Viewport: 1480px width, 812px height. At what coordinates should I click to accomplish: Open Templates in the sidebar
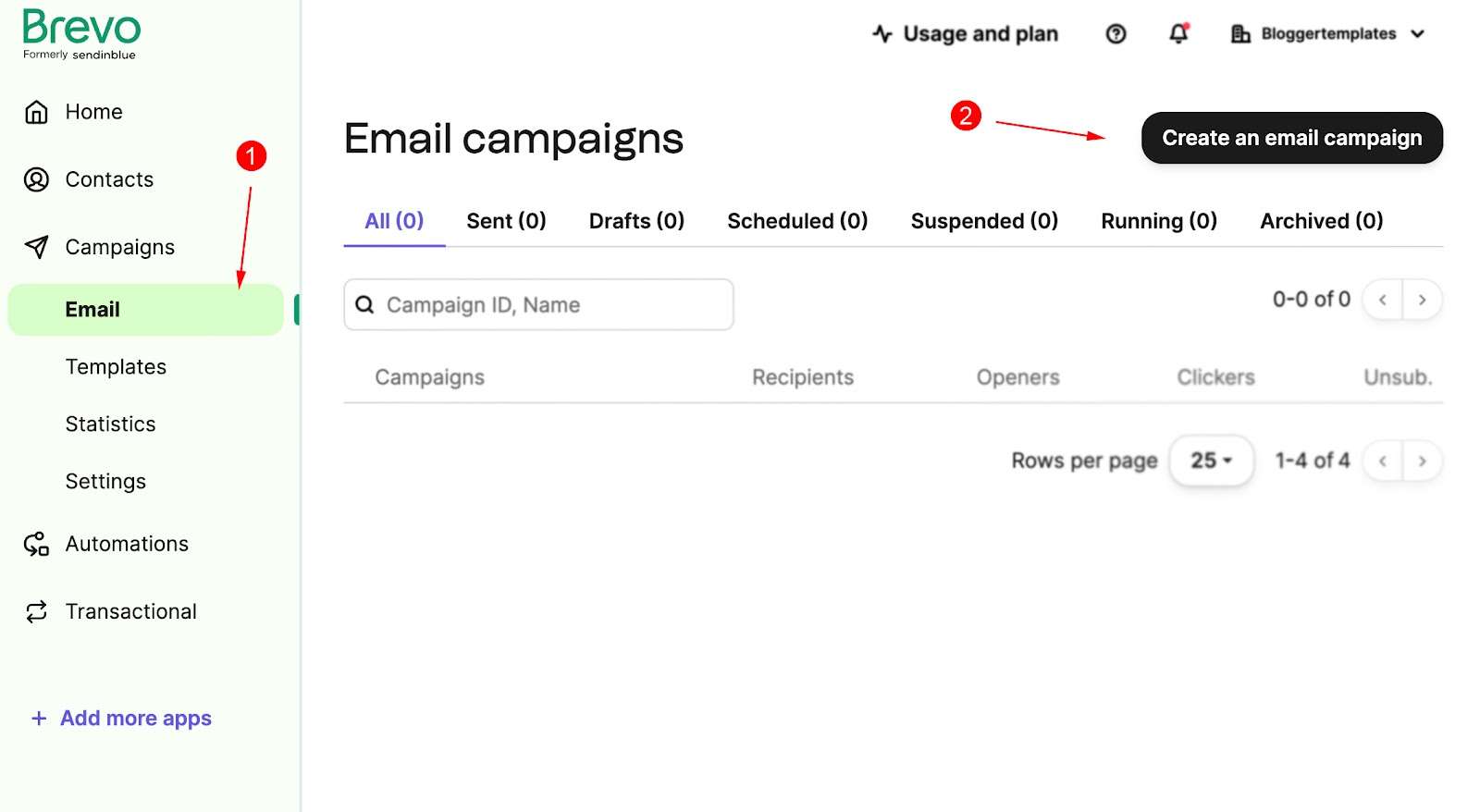pos(116,367)
